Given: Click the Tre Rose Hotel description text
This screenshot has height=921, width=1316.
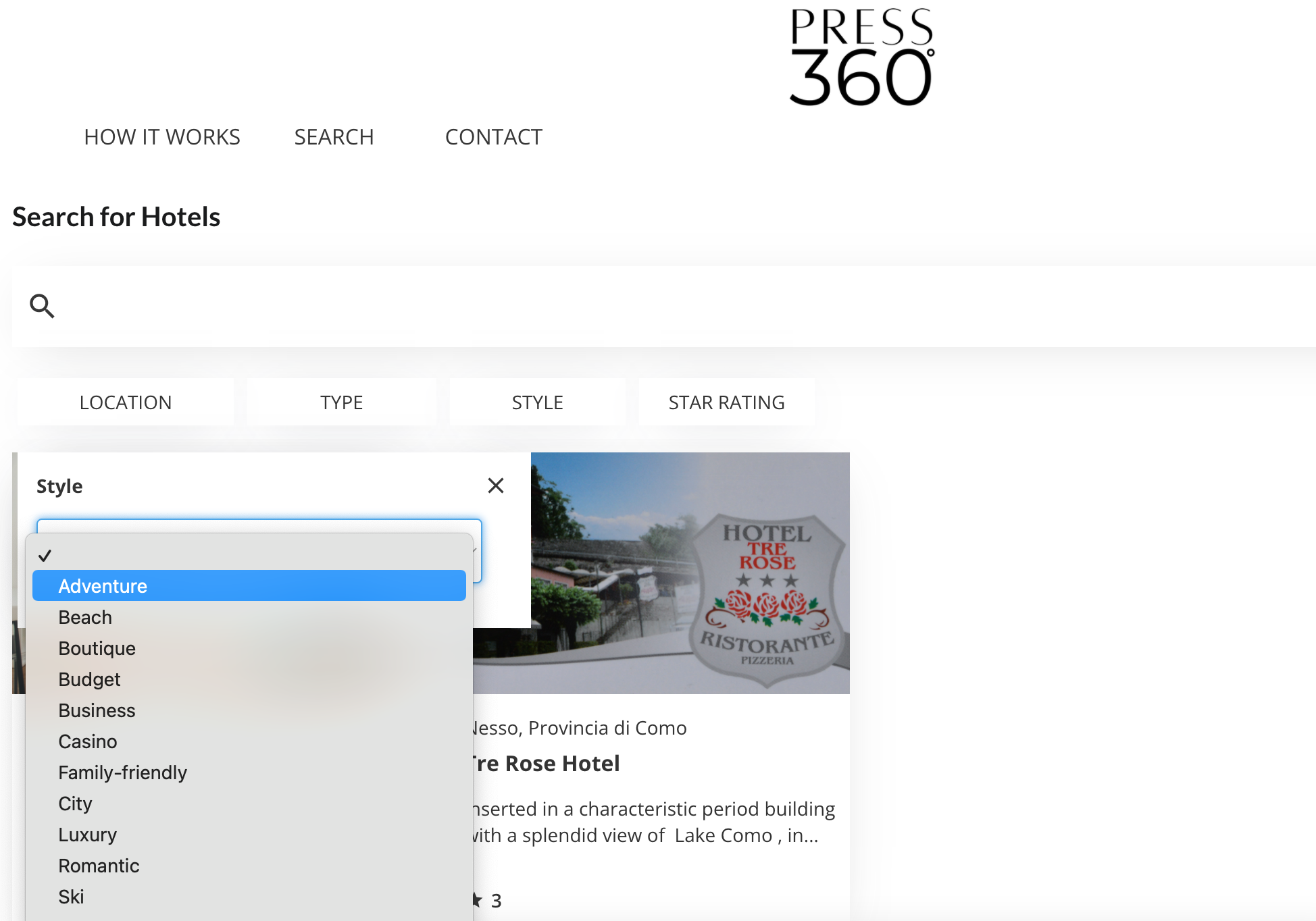Looking at the screenshot, I should tap(654, 822).
